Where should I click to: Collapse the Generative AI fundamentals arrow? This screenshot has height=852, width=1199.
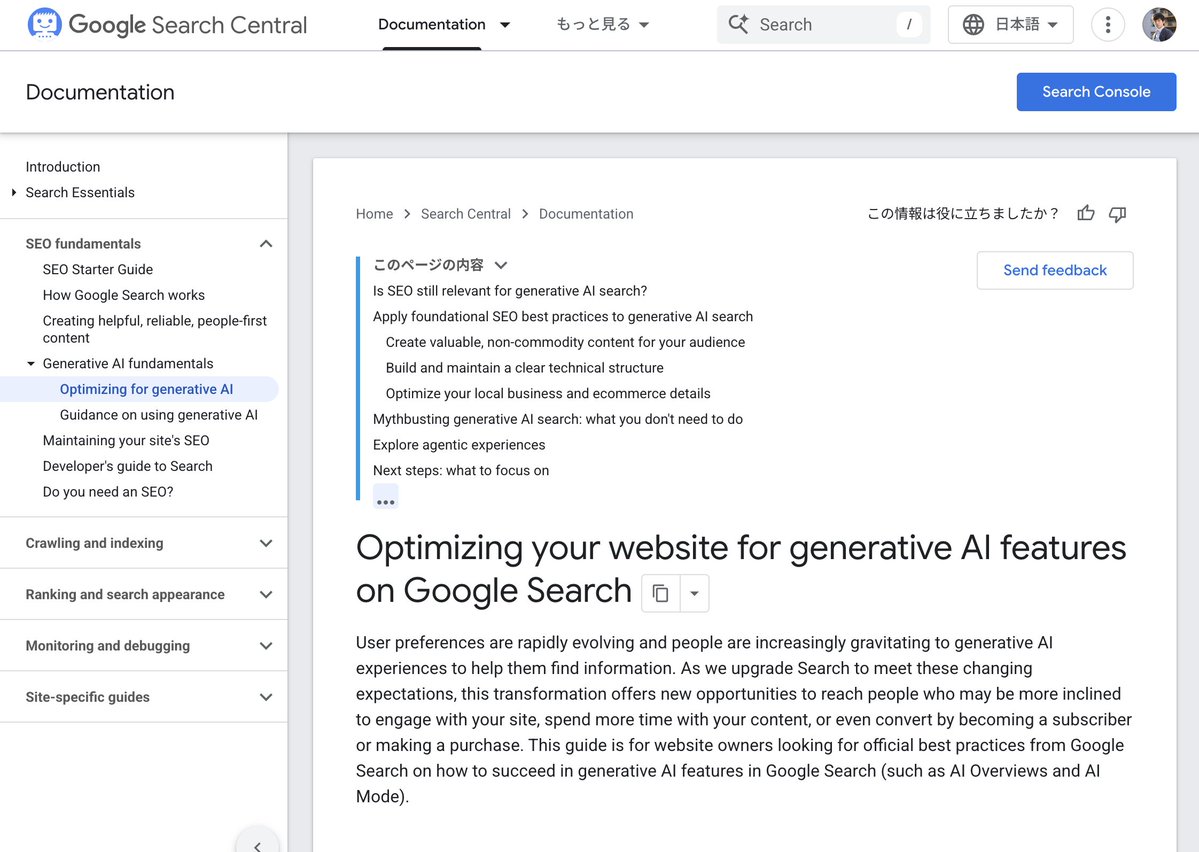pyautogui.click(x=31, y=363)
